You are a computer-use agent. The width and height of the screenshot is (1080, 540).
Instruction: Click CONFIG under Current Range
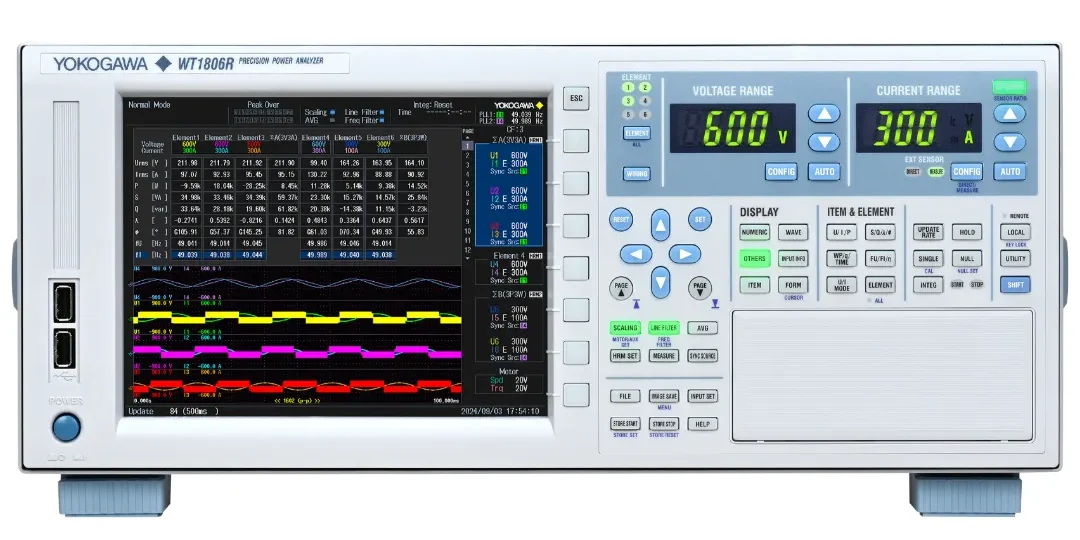[x=966, y=172]
